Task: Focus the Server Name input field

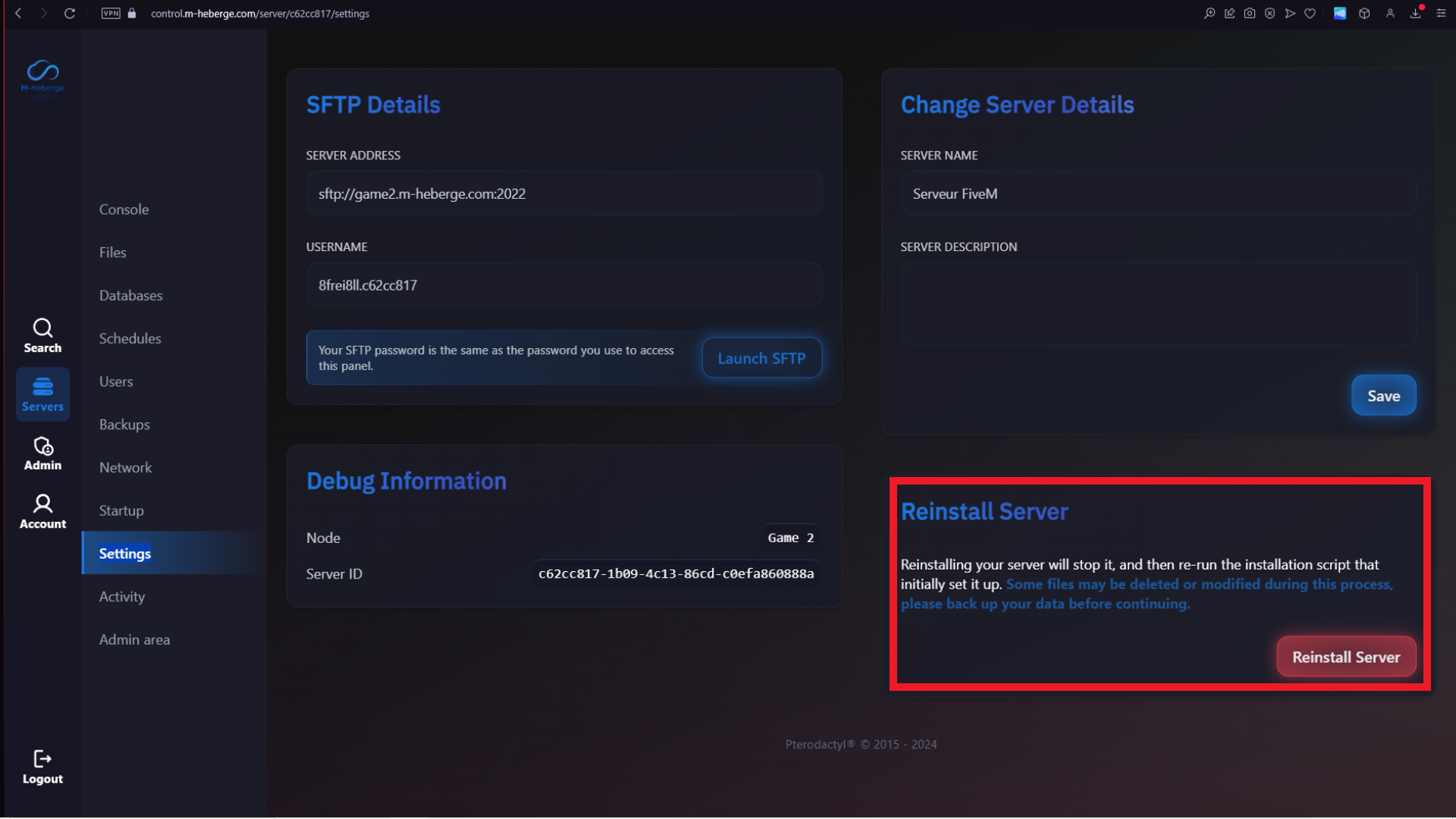Action: pyautogui.click(x=1157, y=194)
